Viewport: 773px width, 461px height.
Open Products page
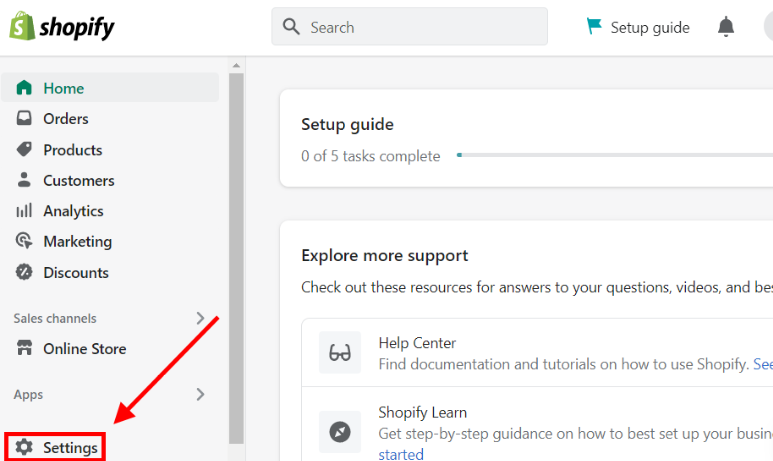(72, 150)
